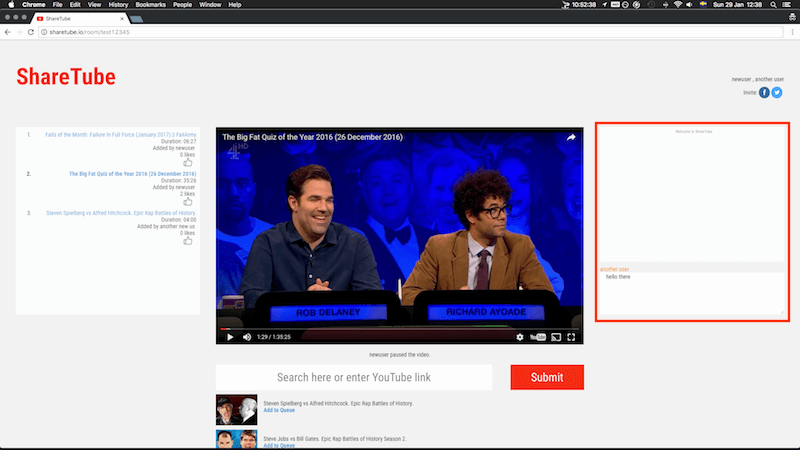This screenshot has width=800, height=450.
Task: Add Steve Jobs vs Bill Gates to queue
Action: 279,445
